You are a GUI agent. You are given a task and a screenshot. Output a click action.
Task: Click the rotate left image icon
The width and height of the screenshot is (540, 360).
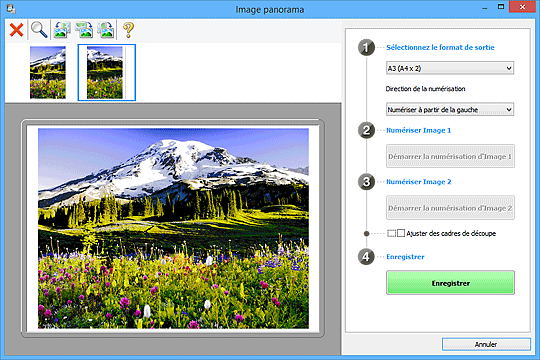point(62,30)
